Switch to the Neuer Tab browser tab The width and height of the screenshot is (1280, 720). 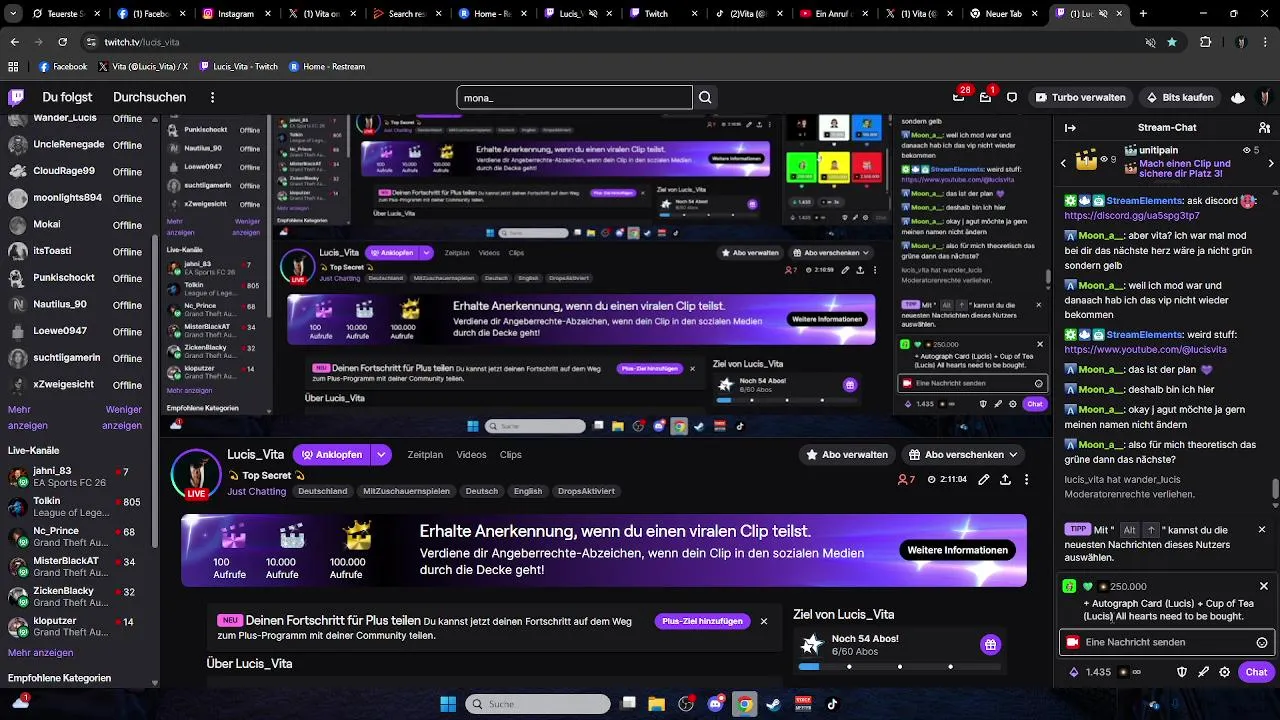coord(1005,14)
